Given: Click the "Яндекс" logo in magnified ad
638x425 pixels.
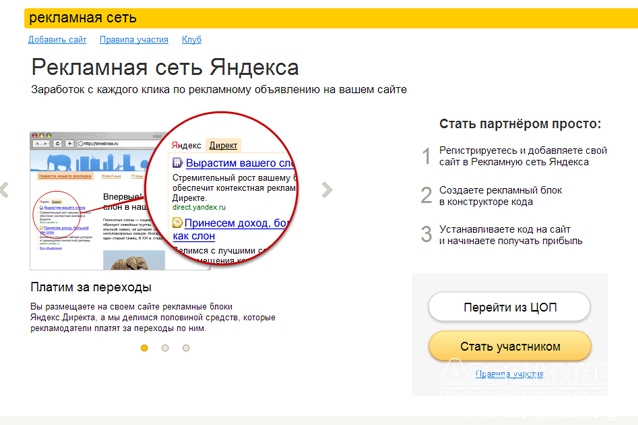Looking at the screenshot, I should [186, 145].
